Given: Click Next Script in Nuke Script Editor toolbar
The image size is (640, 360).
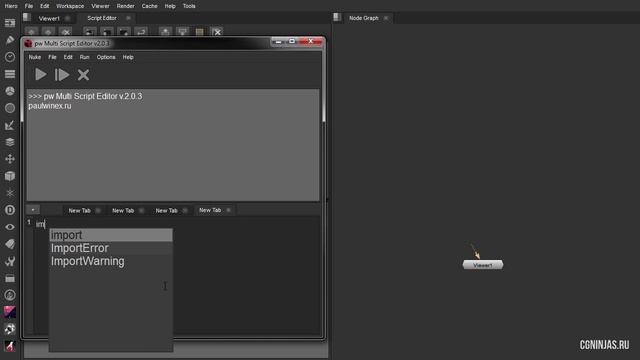Looking at the screenshot, I should point(48,32).
